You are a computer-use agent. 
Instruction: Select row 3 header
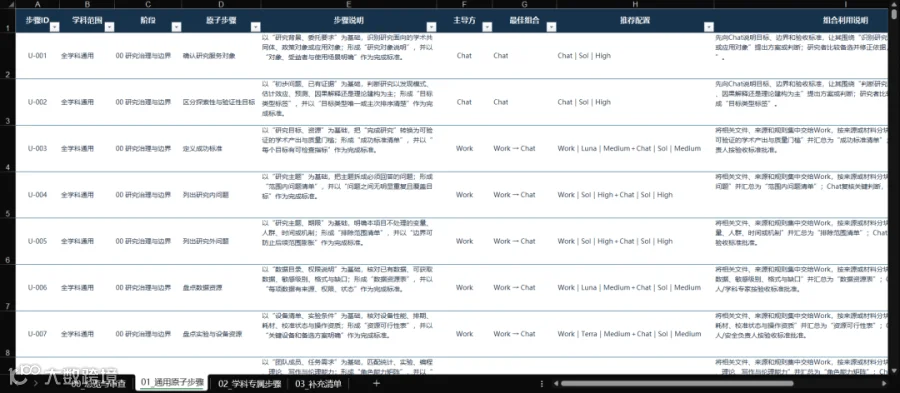click(x=7, y=102)
